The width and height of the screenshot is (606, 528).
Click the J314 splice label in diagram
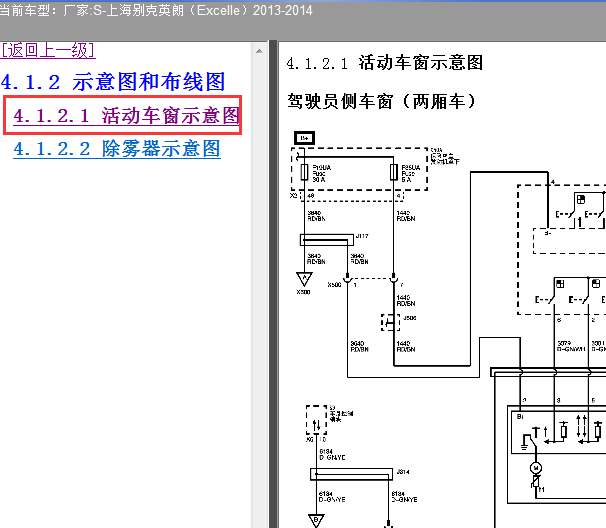(x=403, y=472)
